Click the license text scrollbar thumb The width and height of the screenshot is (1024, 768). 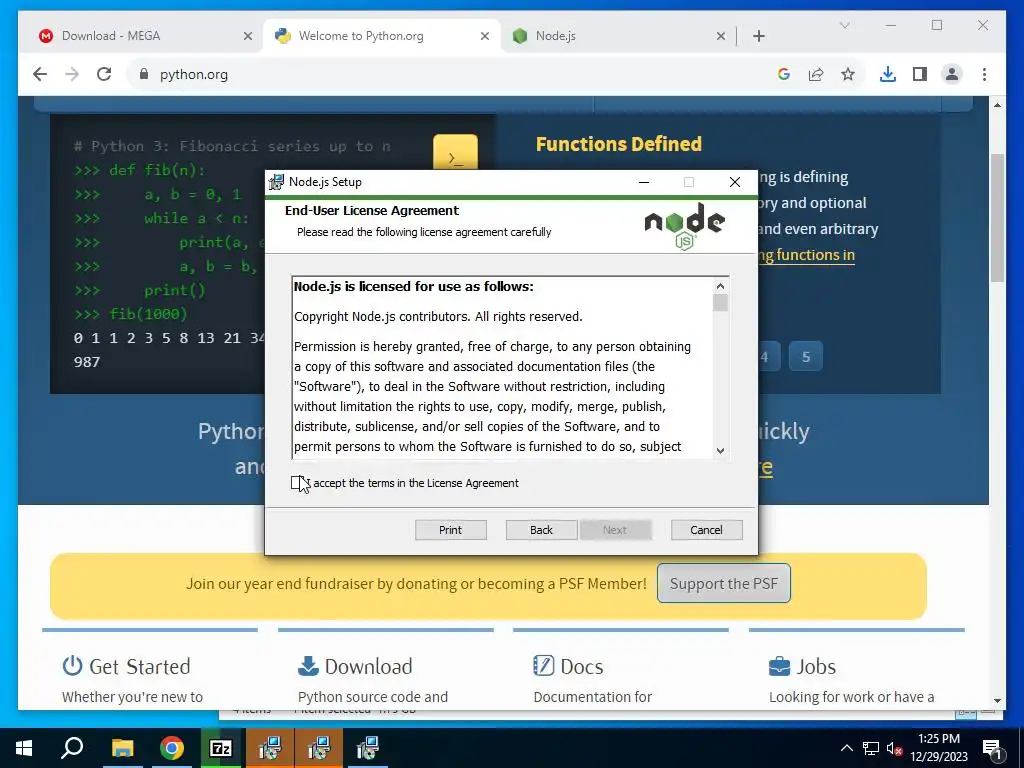720,303
